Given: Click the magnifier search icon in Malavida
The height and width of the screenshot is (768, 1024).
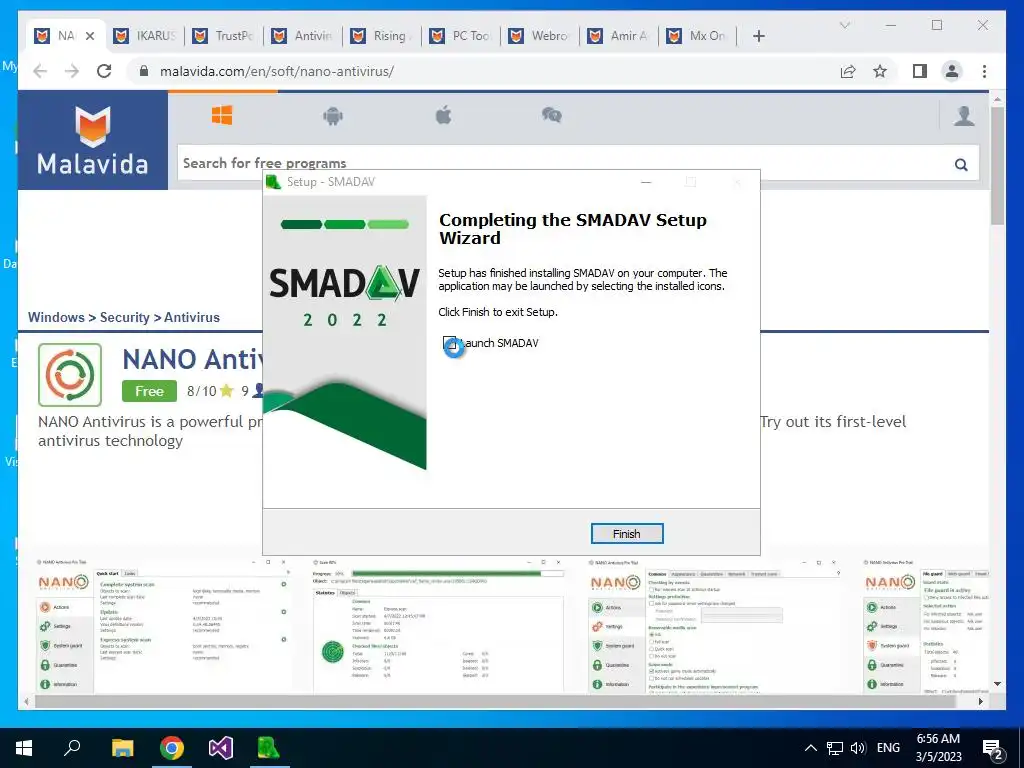Looking at the screenshot, I should pos(961,164).
